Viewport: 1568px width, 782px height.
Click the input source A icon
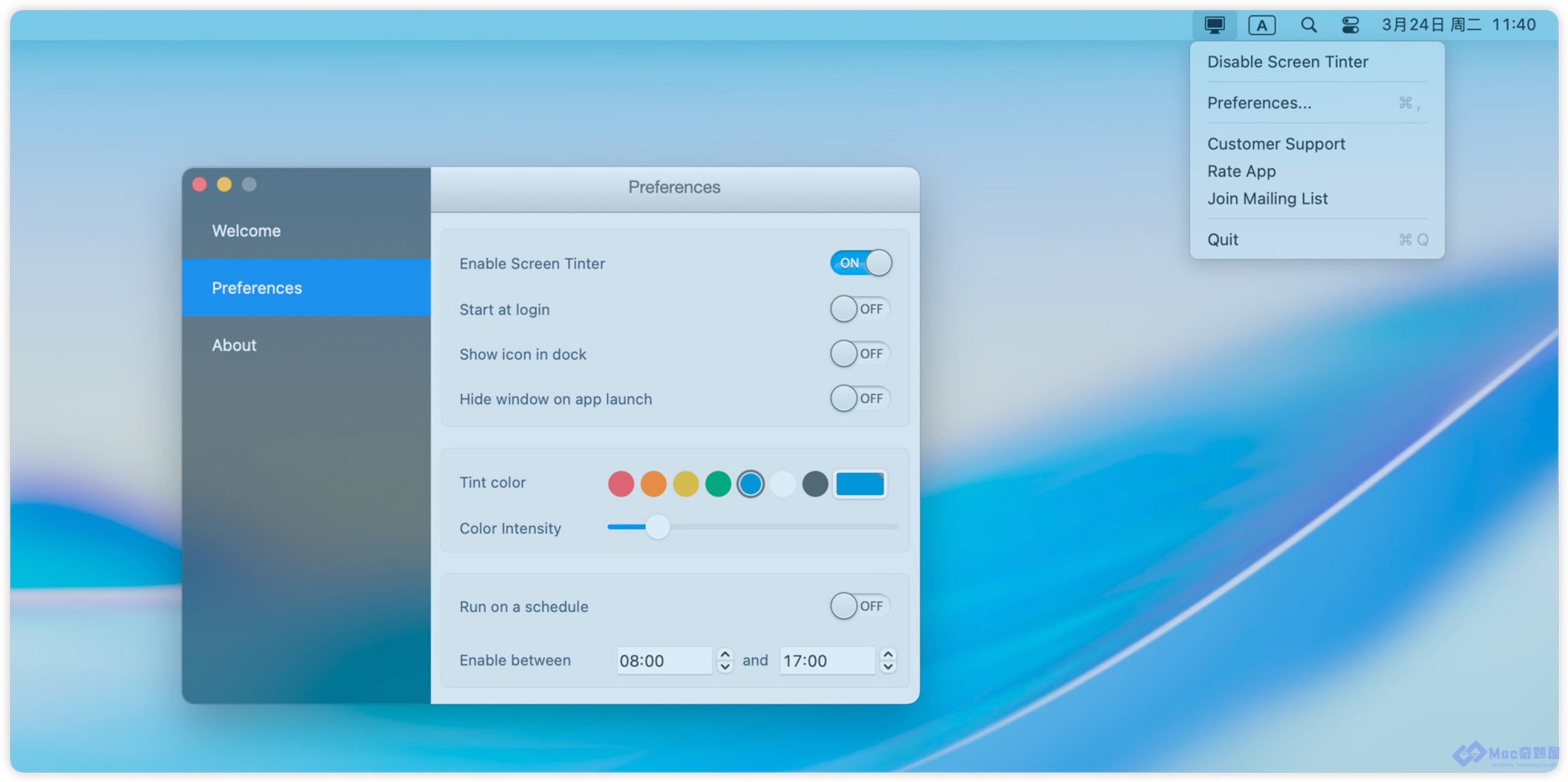tap(1262, 25)
